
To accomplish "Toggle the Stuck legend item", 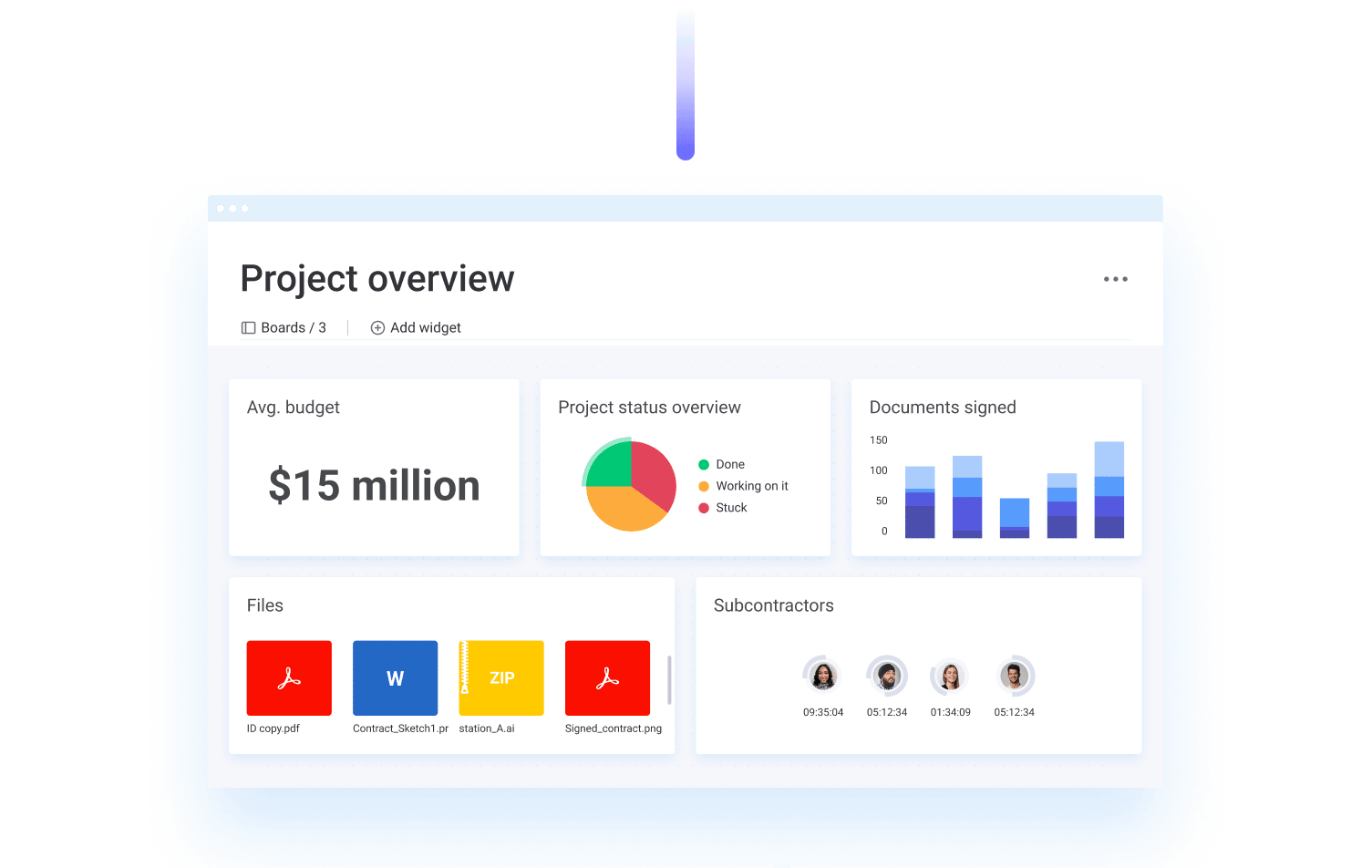I will (730, 508).
